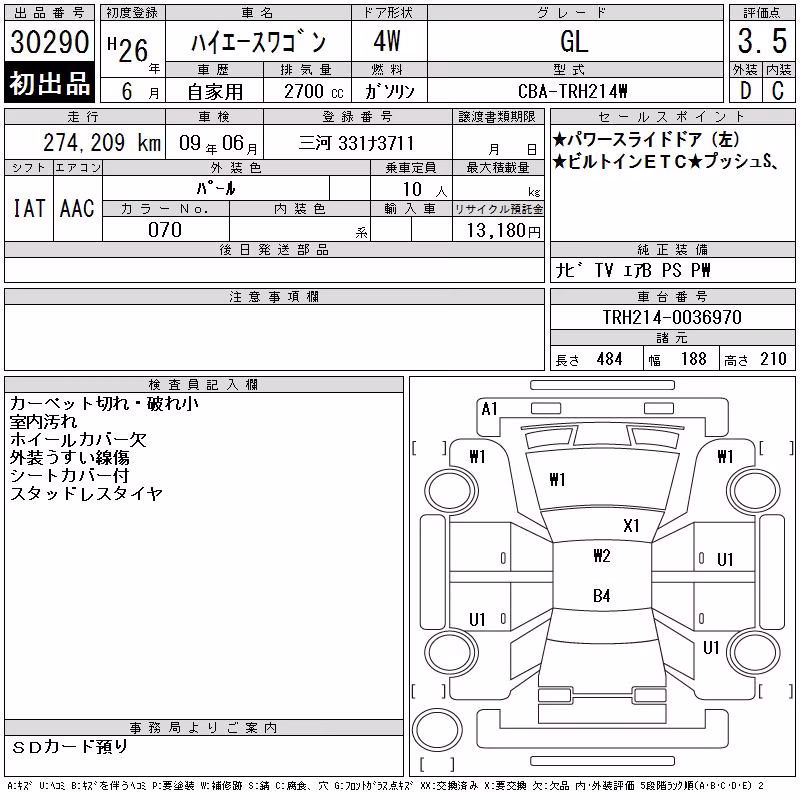Click the lot number 30290
The height and width of the screenshot is (800, 800).
49,42
